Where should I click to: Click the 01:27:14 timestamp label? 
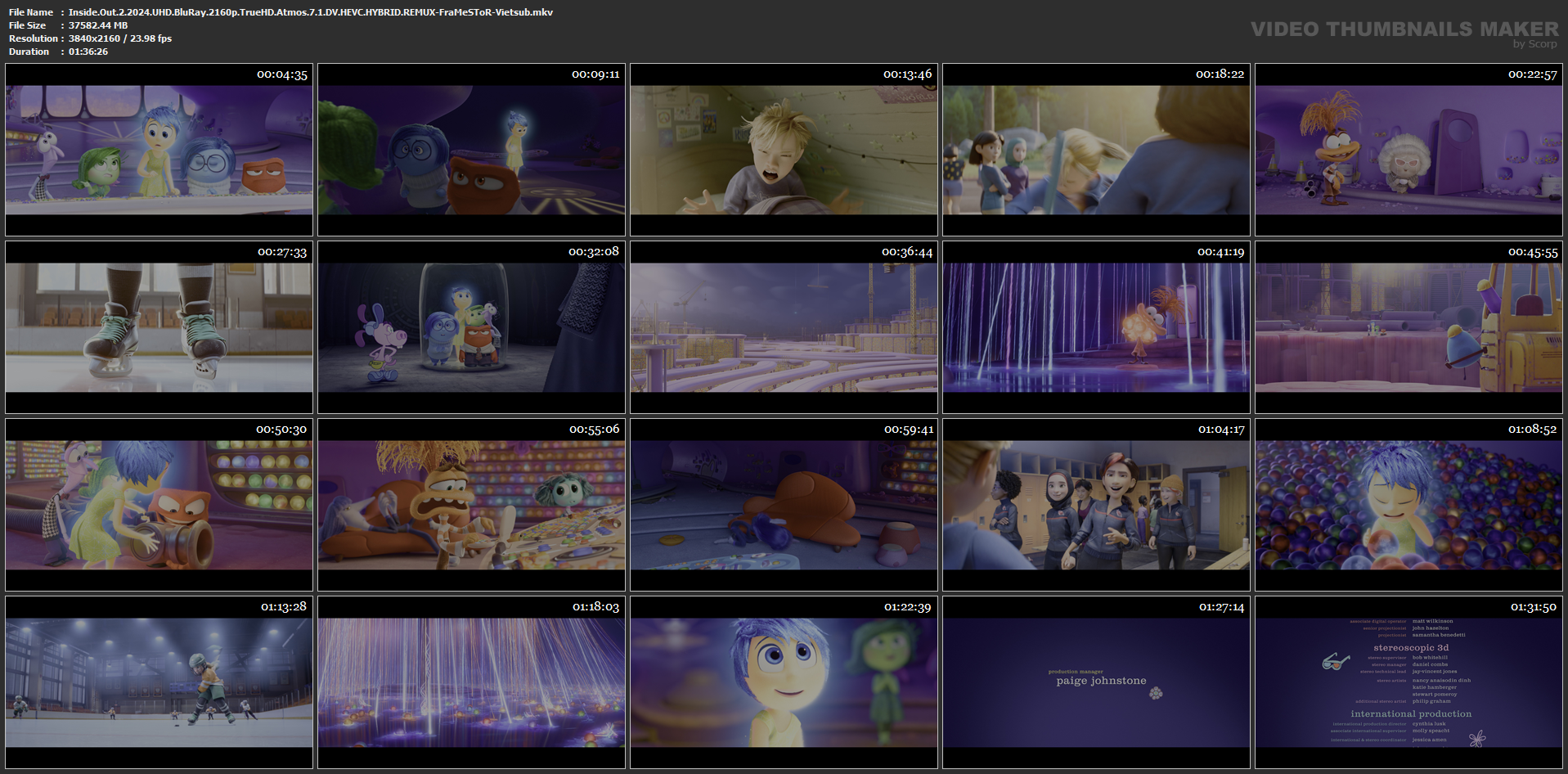(1222, 607)
